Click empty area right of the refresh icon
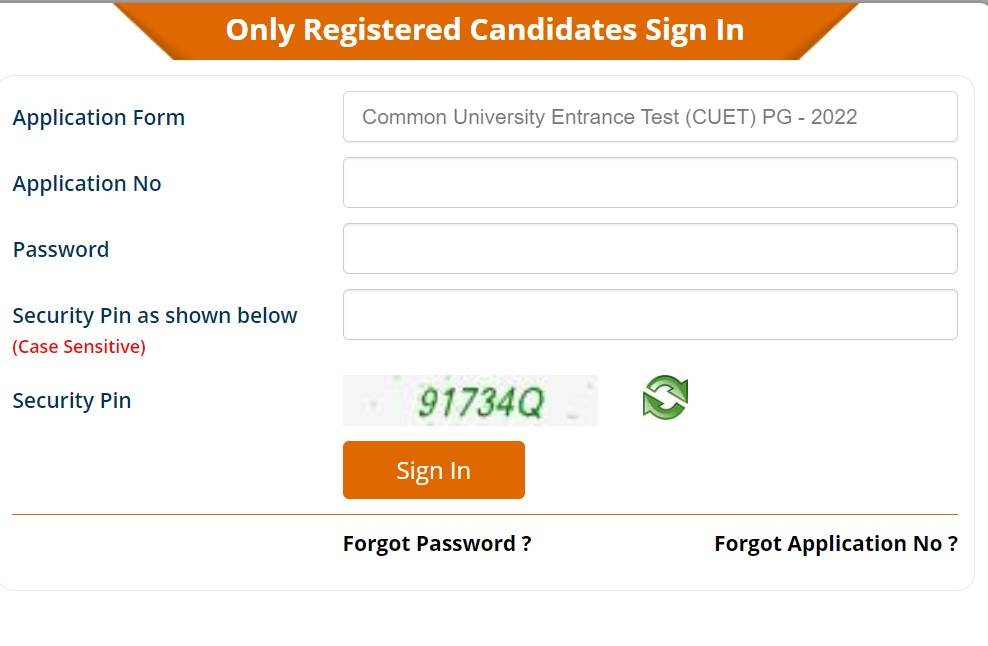This screenshot has height=646, width=988. pyautogui.click(x=820, y=400)
